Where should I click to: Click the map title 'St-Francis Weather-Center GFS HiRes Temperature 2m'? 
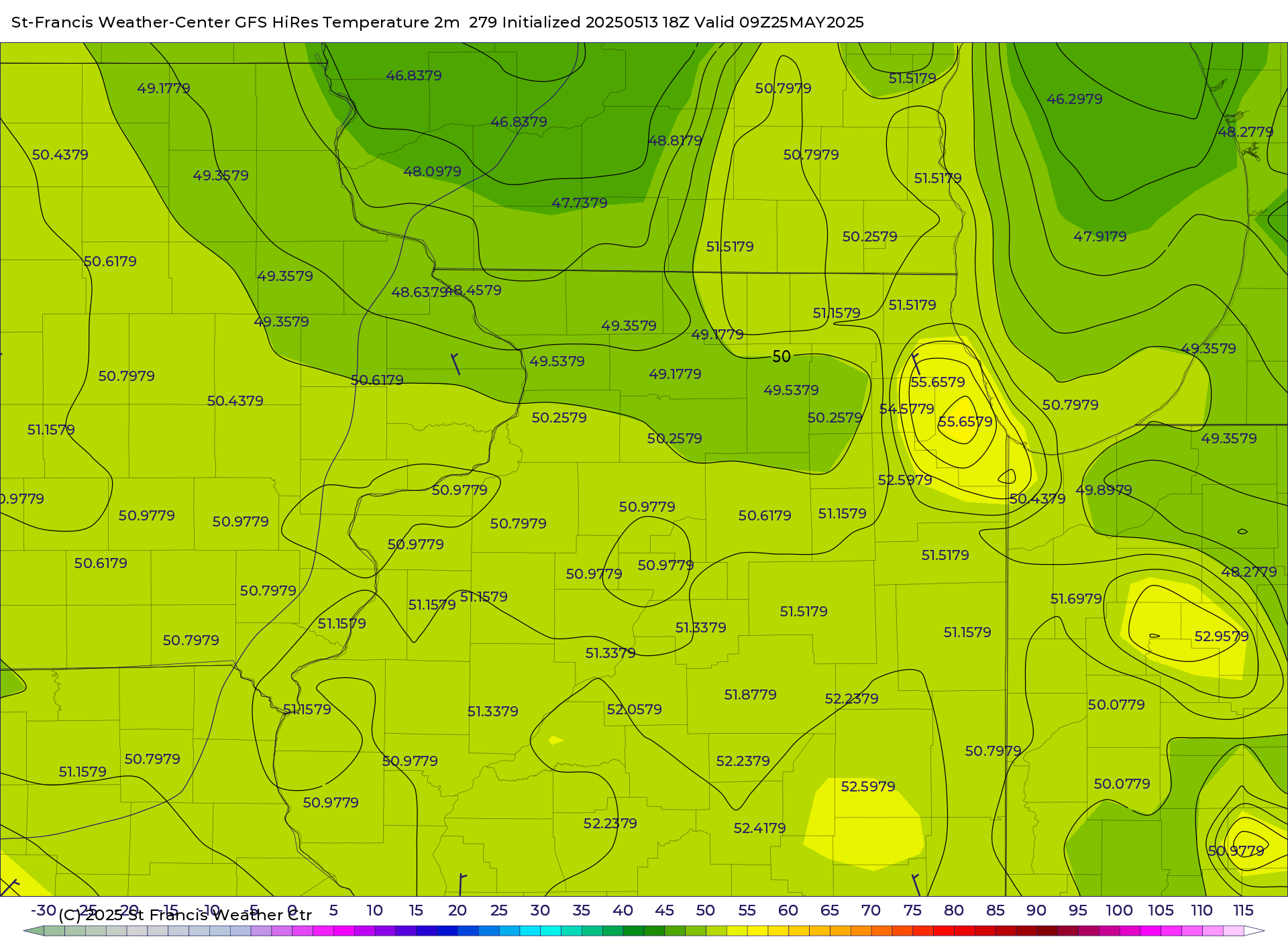click(235, 22)
